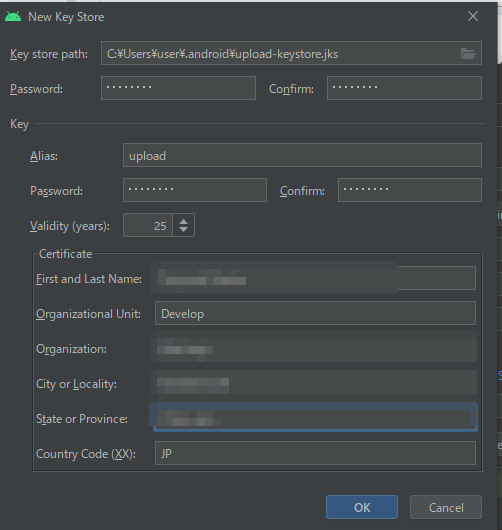Click the Key store path field
The width and height of the screenshot is (502, 530).
point(291,53)
